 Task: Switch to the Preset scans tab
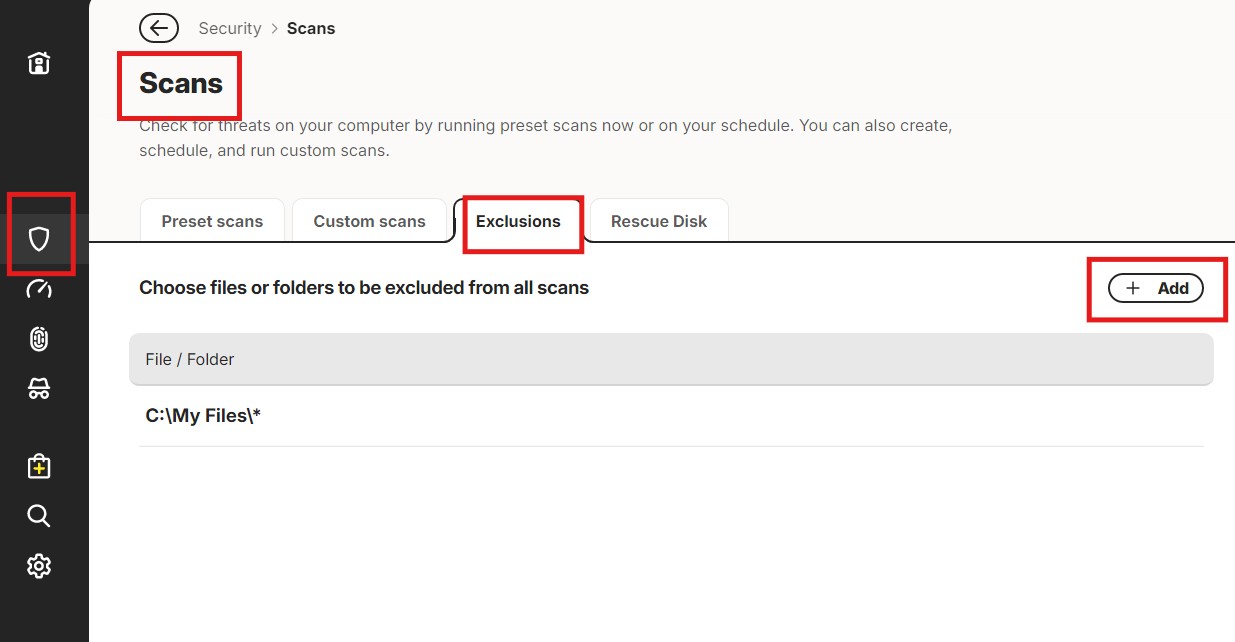212,221
